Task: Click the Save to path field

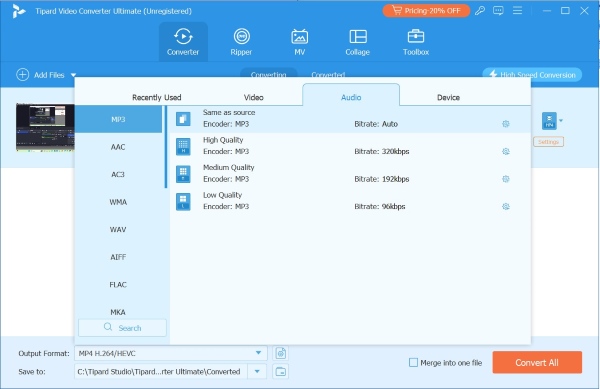Action: pyautogui.click(x=161, y=371)
